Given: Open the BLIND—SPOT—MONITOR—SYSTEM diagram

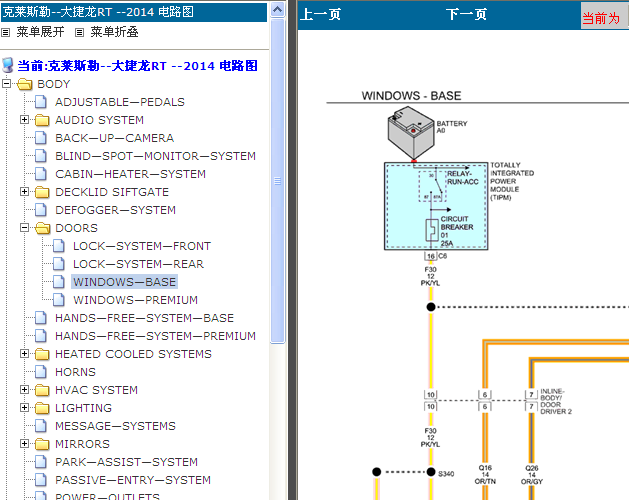Looking at the screenshot, I should point(156,156).
